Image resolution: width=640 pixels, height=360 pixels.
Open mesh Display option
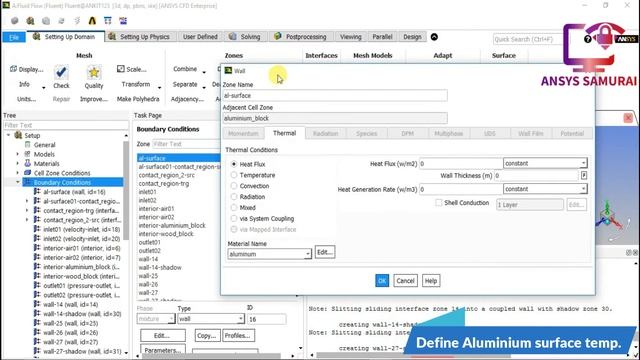tap(26, 69)
